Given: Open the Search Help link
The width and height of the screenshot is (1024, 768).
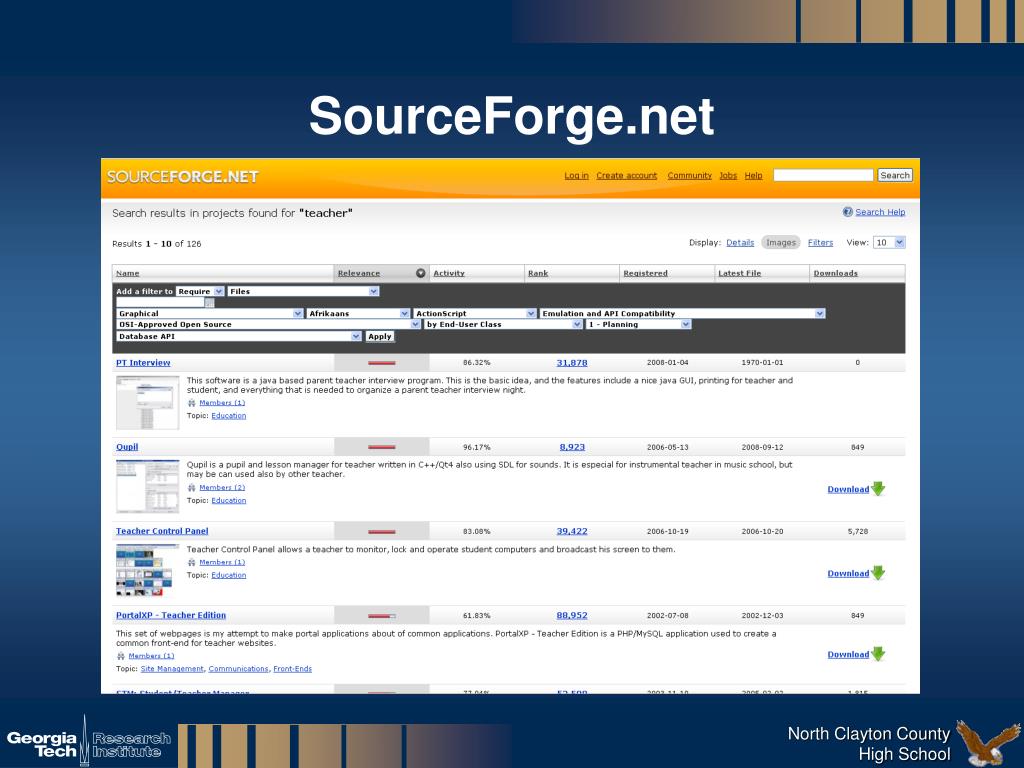Looking at the screenshot, I should click(880, 212).
